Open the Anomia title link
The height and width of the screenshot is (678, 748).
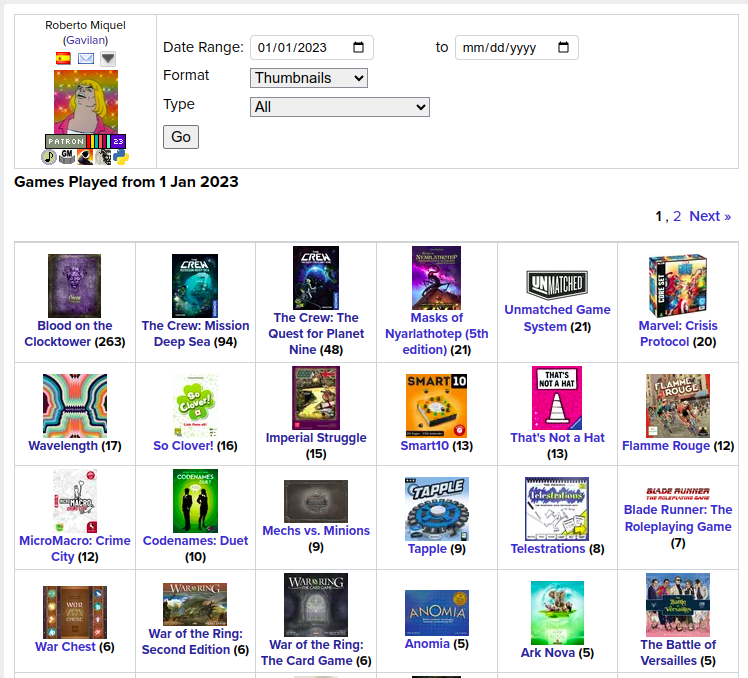click(x=427, y=644)
